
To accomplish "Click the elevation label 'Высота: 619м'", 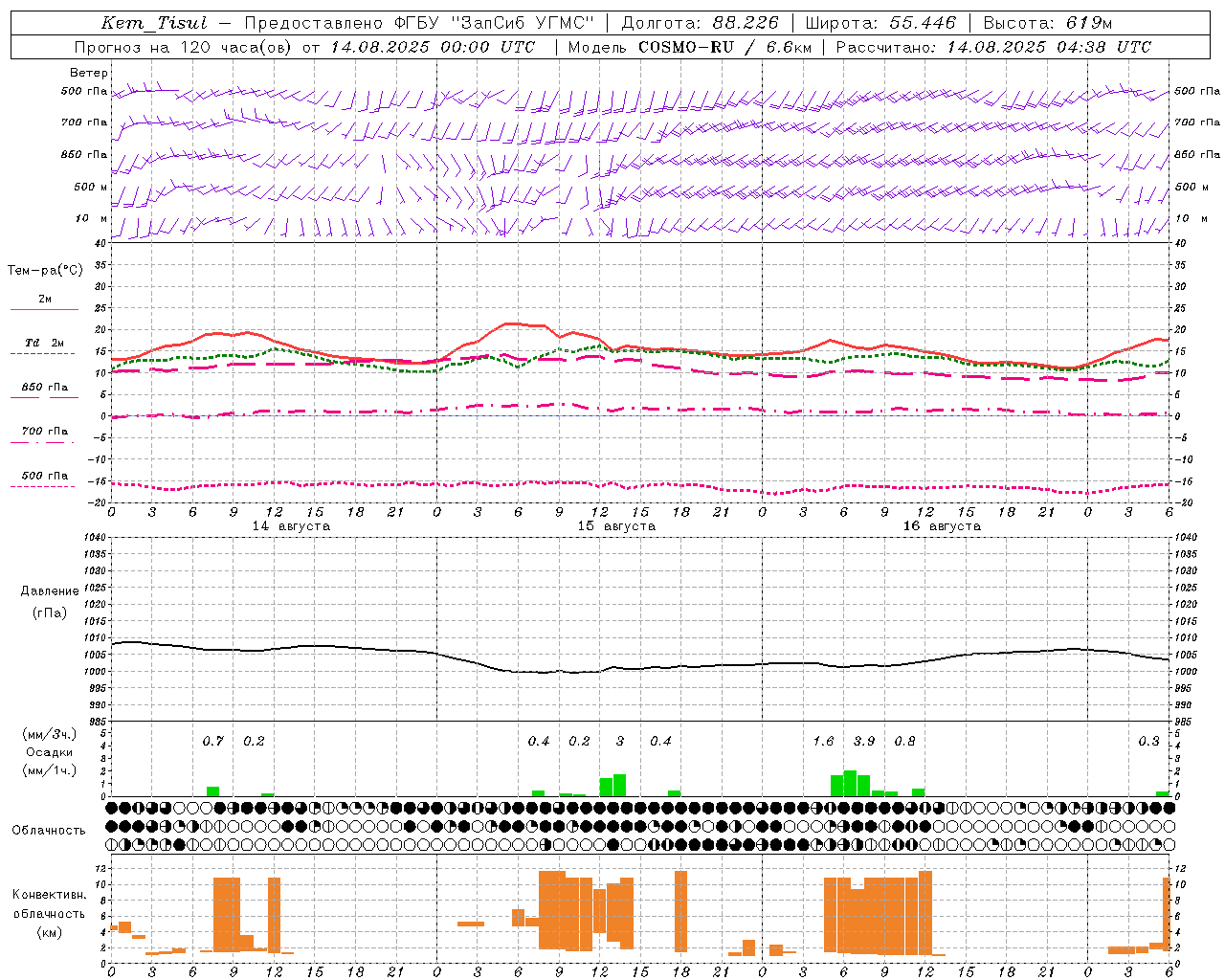I will 1047,23.
